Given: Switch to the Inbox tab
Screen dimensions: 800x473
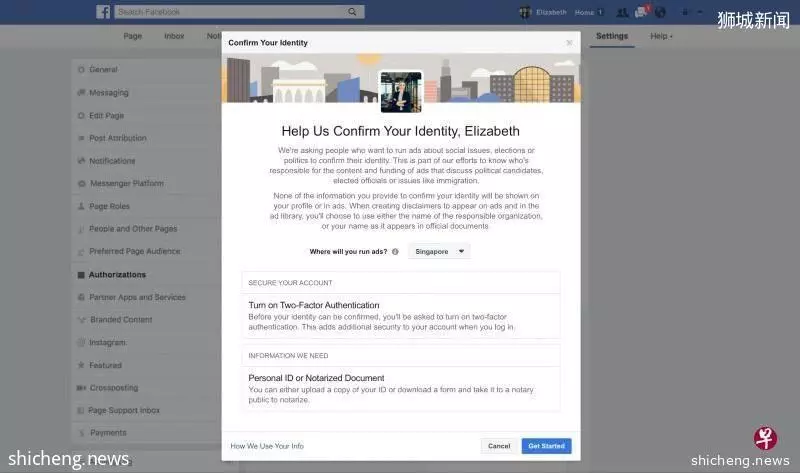Looking at the screenshot, I should pos(174,36).
